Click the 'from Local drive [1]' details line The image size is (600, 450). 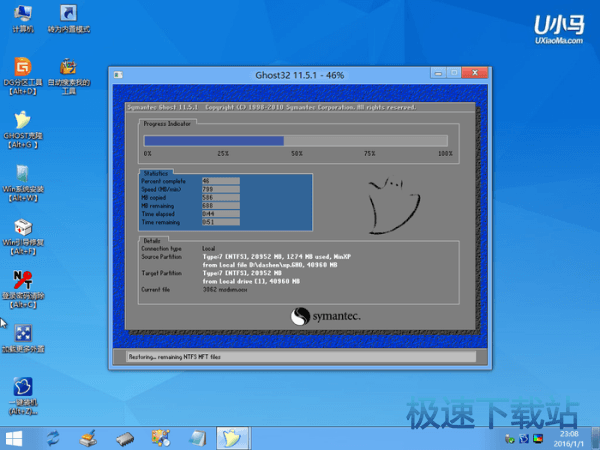[x=251, y=281]
